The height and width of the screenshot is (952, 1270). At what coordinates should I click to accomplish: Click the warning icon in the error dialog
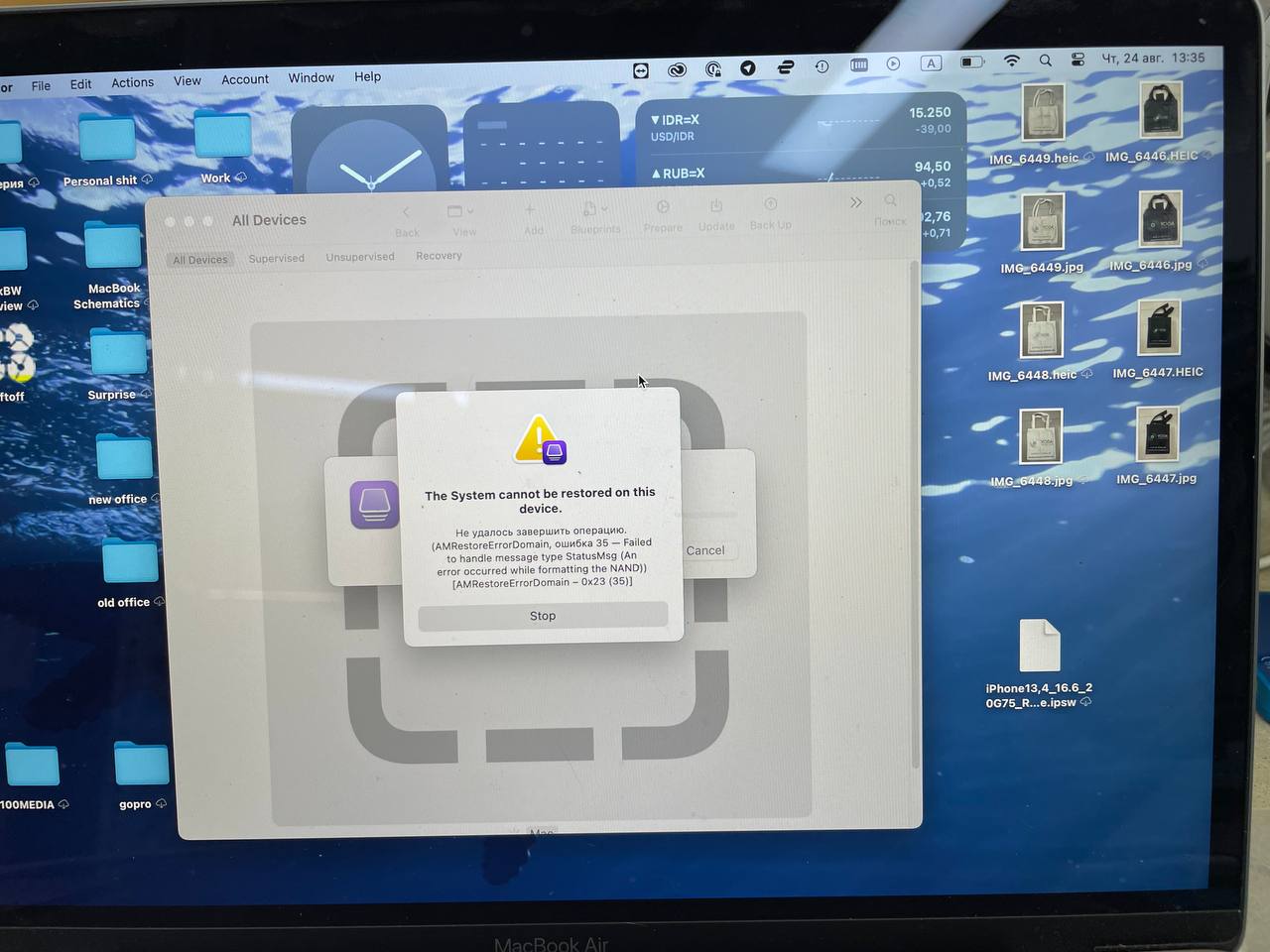(x=539, y=439)
